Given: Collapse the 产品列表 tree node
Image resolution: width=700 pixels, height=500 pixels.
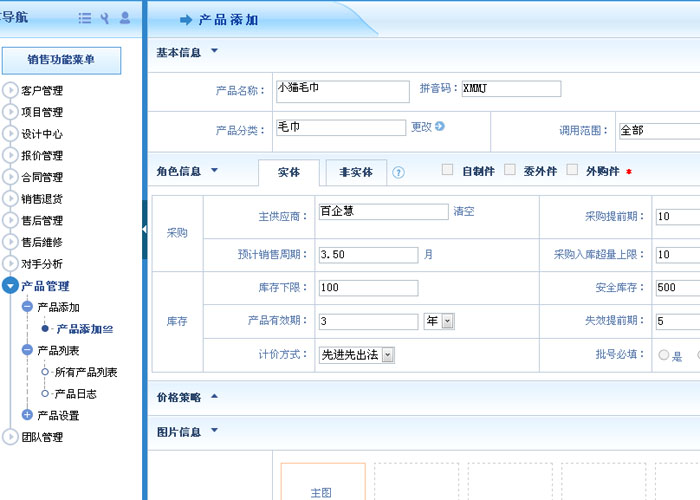Looking at the screenshot, I should pos(27,350).
